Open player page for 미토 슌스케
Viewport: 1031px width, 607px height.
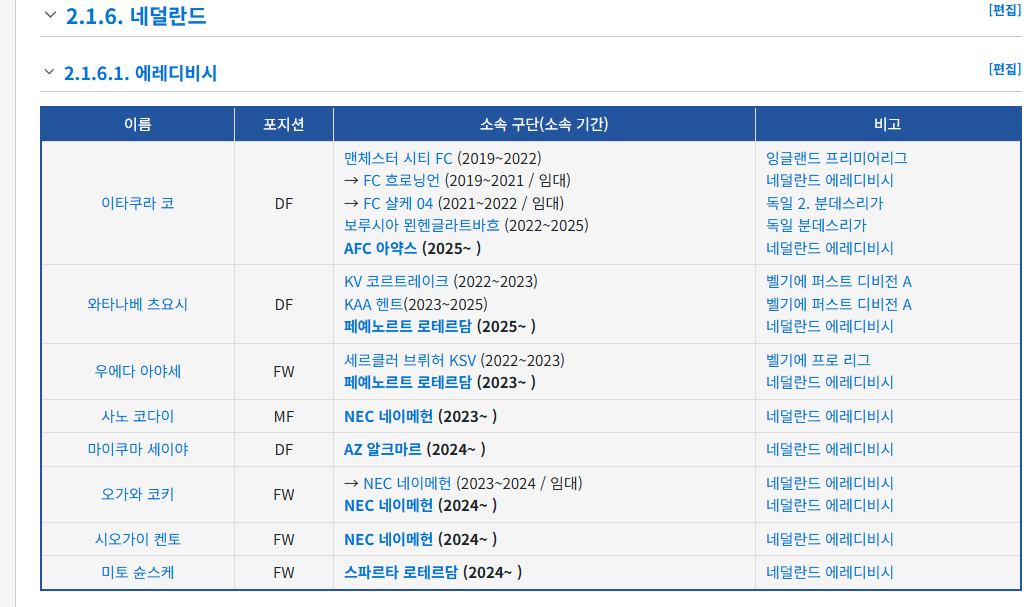coord(137,573)
